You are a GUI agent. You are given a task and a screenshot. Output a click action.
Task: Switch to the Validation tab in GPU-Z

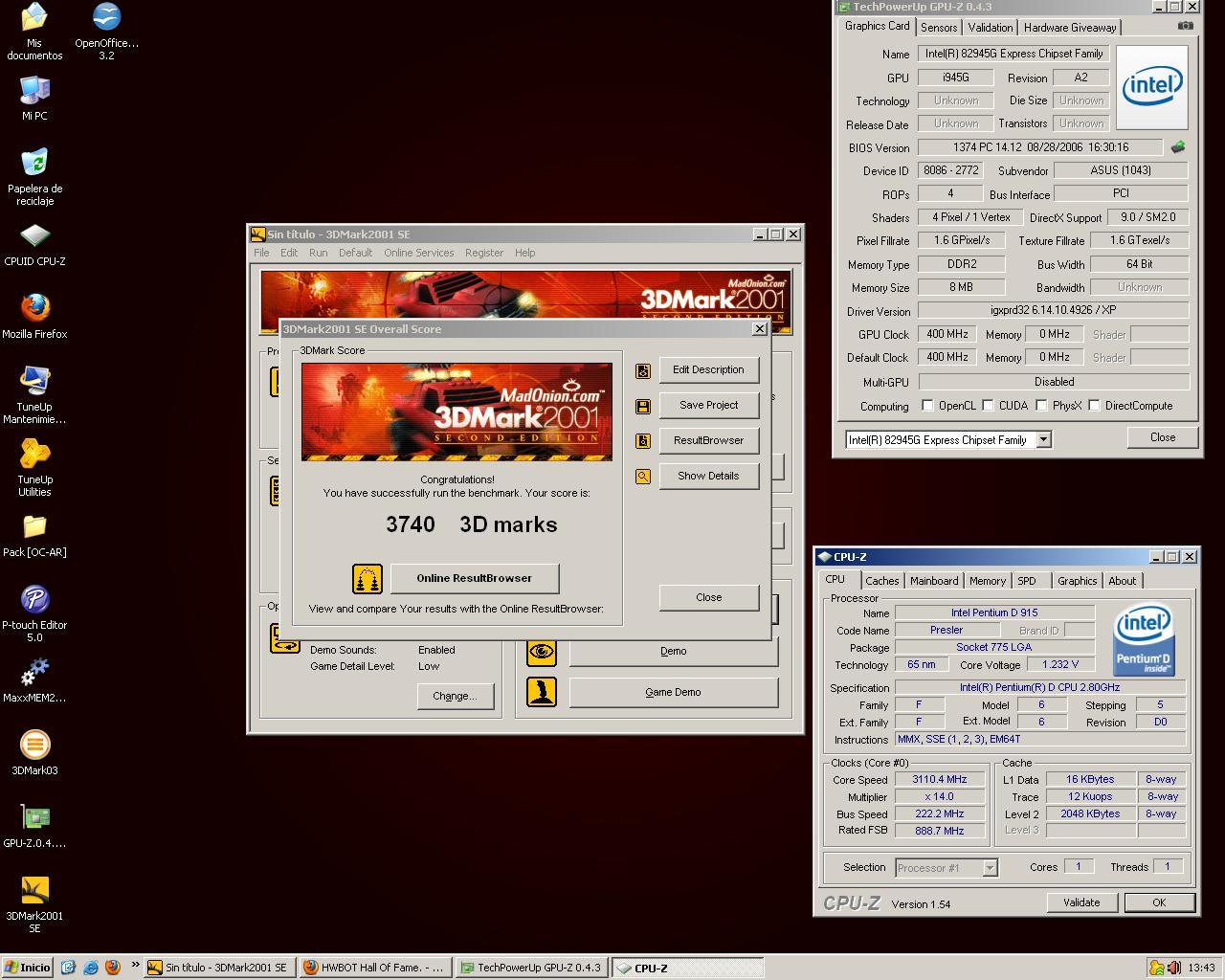pyautogui.click(x=990, y=28)
